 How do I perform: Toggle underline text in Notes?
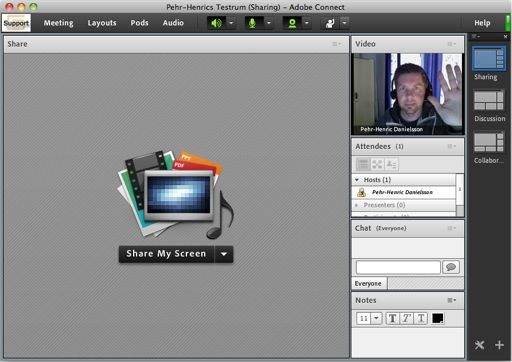[x=421, y=319]
